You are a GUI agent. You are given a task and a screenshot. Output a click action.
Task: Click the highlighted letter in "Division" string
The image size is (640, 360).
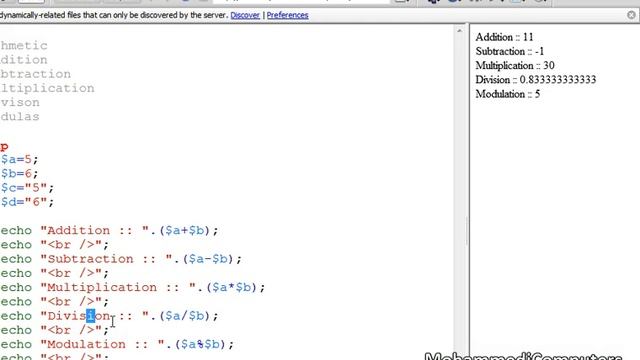coord(91,316)
